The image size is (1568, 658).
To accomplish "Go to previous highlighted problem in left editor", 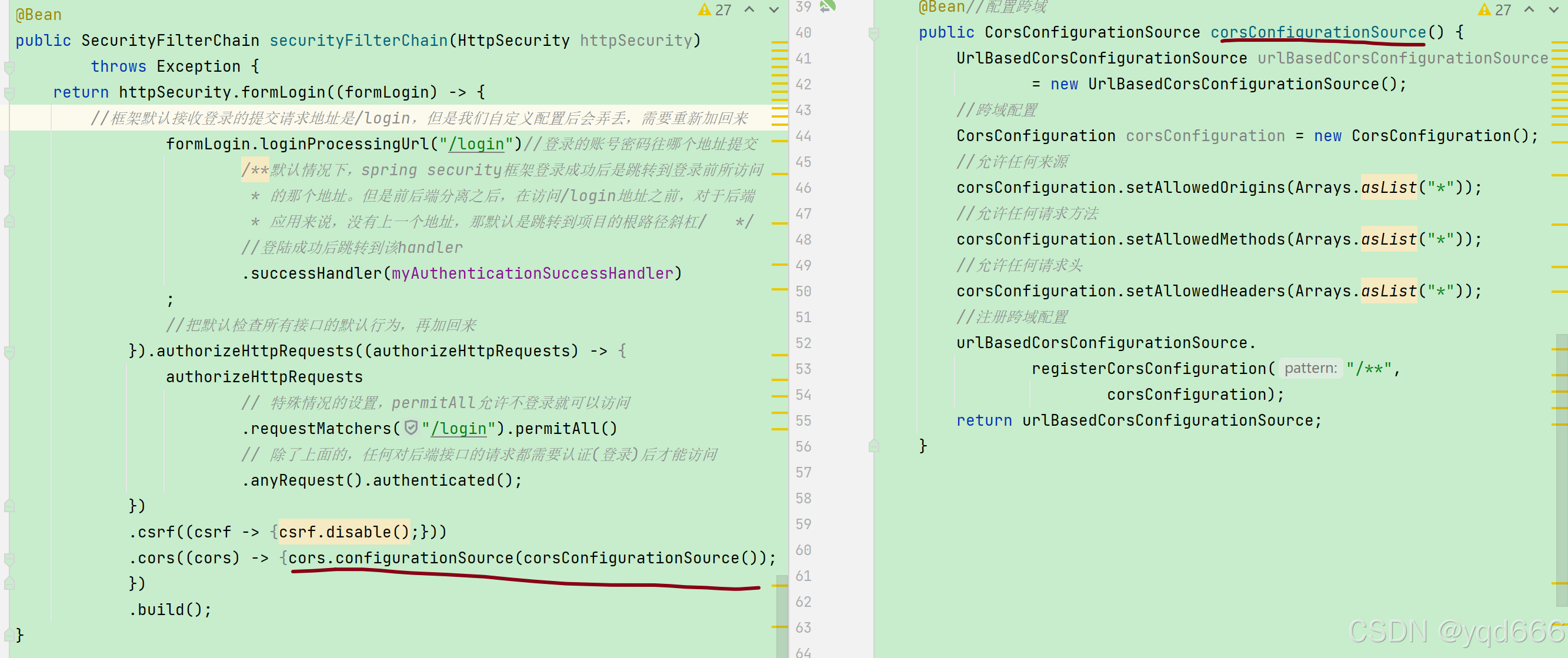I will click(x=749, y=10).
